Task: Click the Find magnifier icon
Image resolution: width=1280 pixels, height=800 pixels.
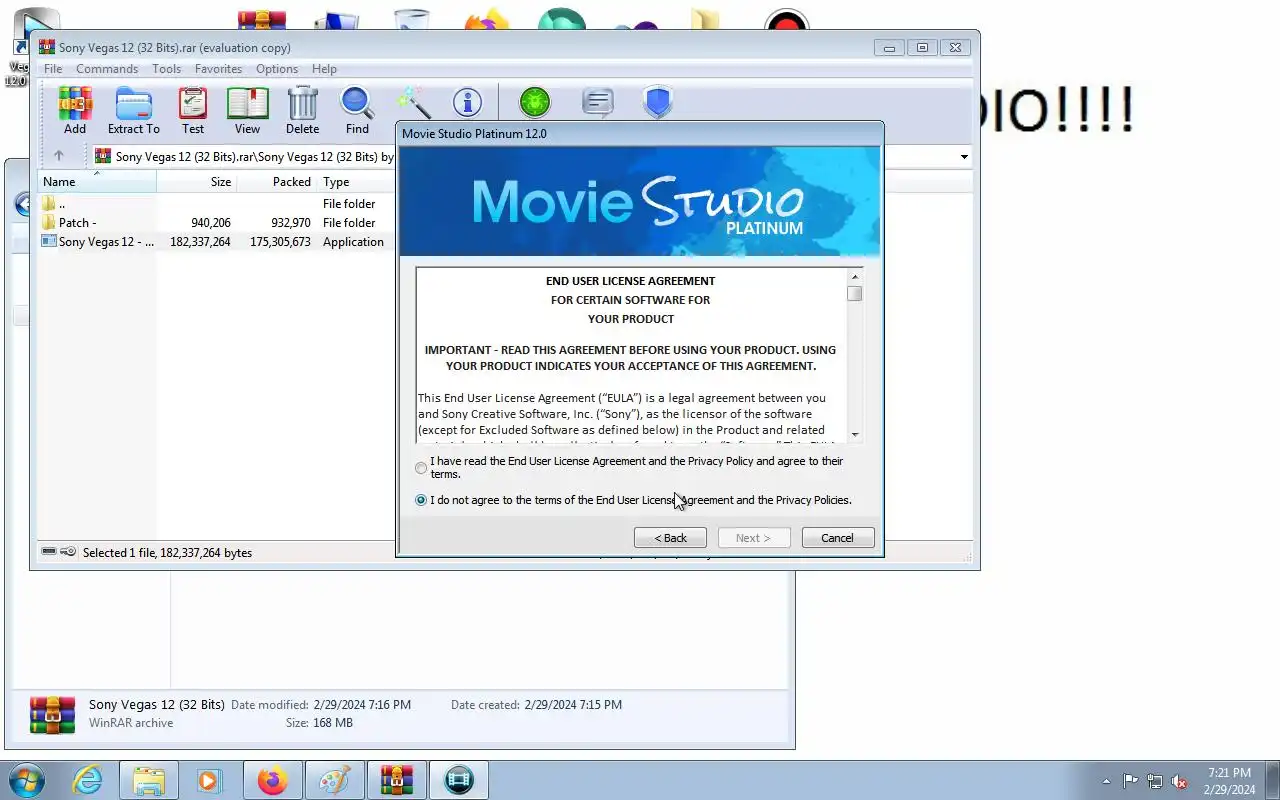Action: (357, 110)
